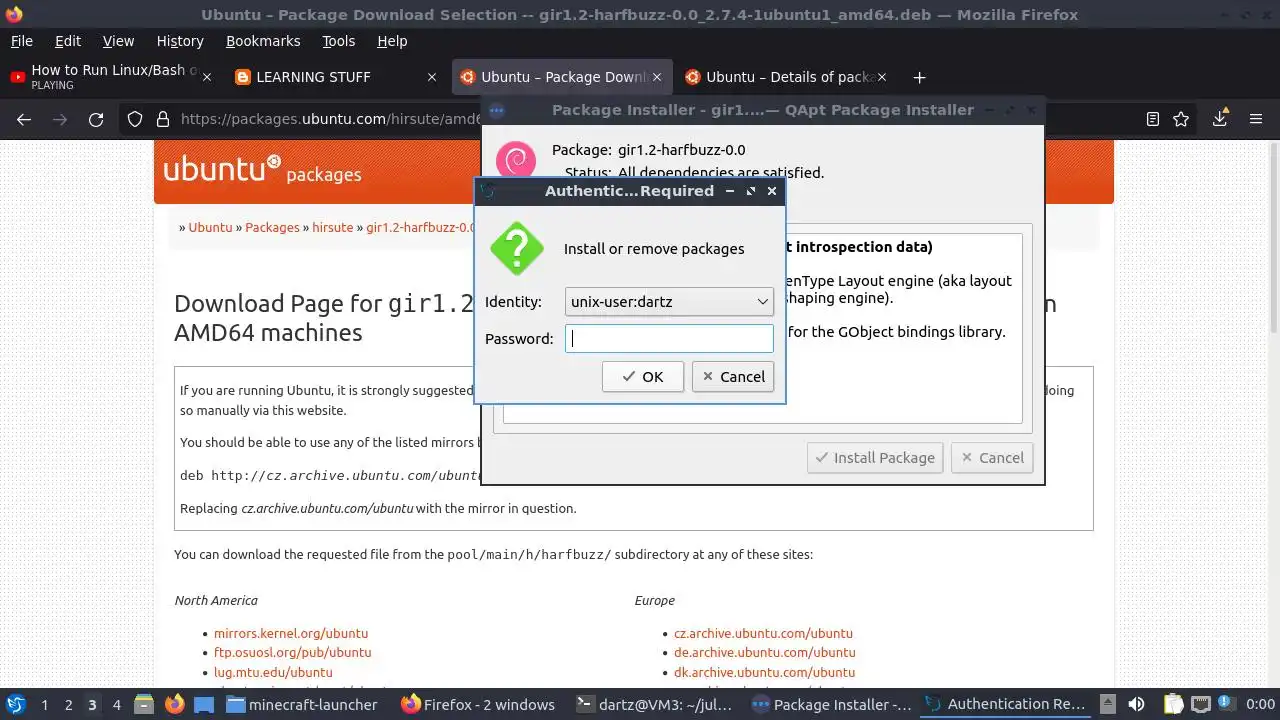Click the Debian swirl package icon
Viewport: 1280px width, 720px height.
click(516, 160)
